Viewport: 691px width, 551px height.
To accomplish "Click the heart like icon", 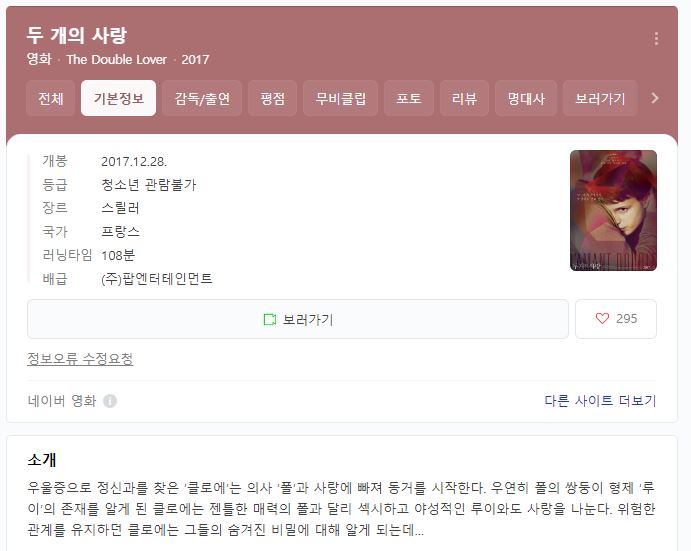I will point(602,318).
